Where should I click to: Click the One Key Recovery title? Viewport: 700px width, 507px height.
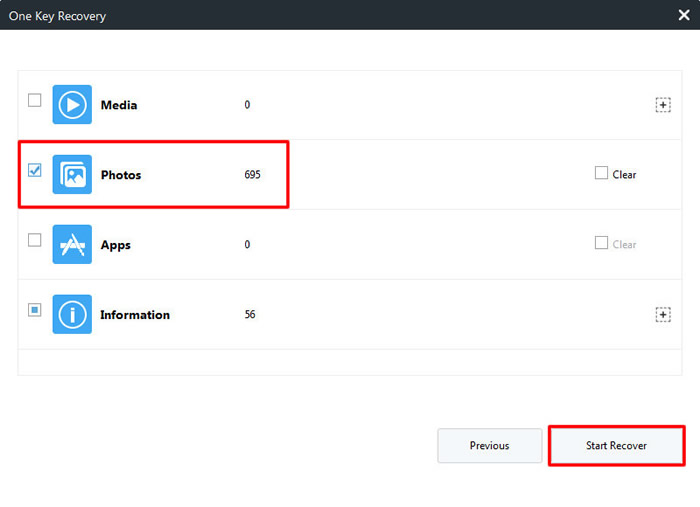(57, 16)
